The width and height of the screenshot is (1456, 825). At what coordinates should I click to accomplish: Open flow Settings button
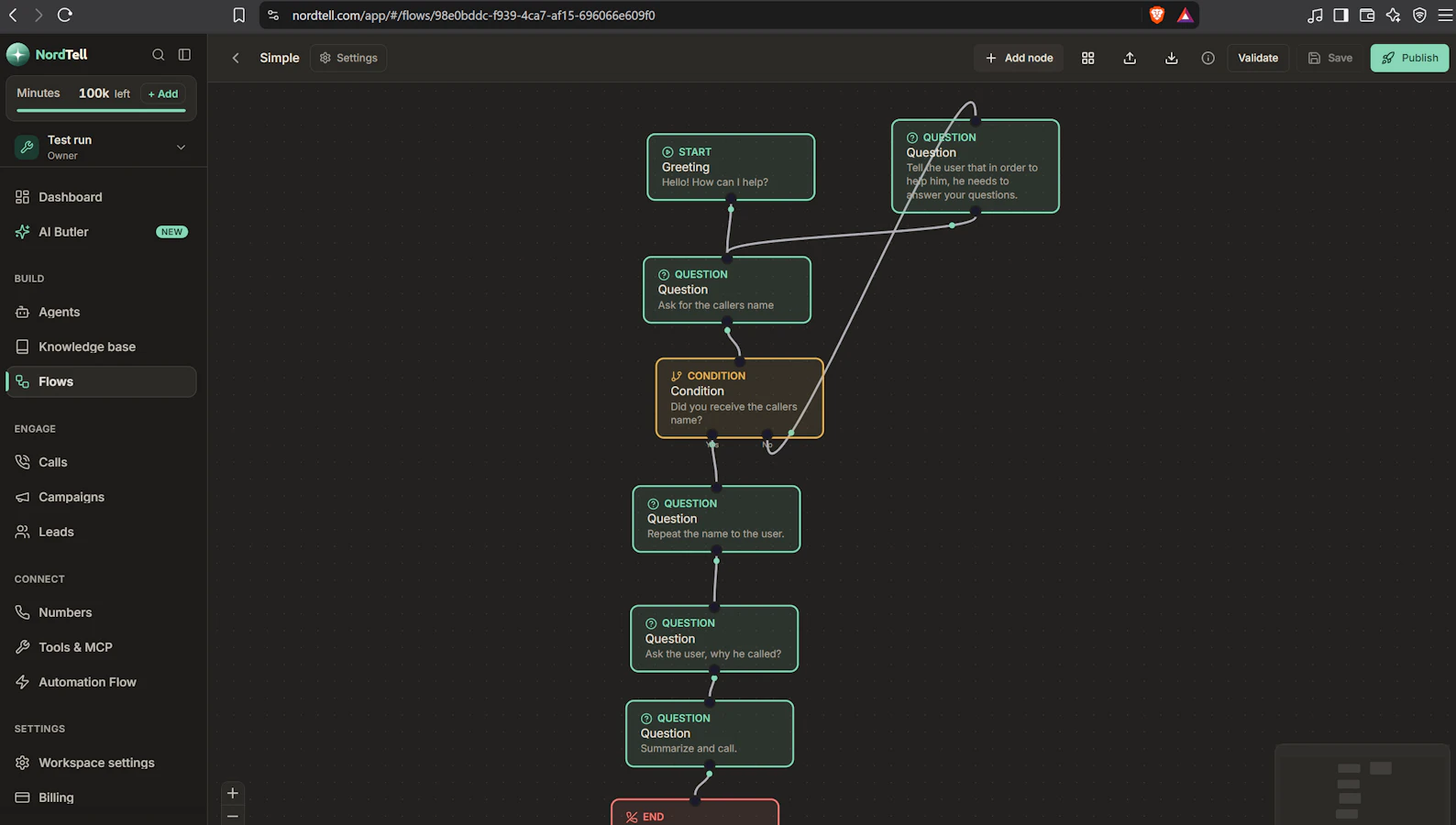click(348, 58)
